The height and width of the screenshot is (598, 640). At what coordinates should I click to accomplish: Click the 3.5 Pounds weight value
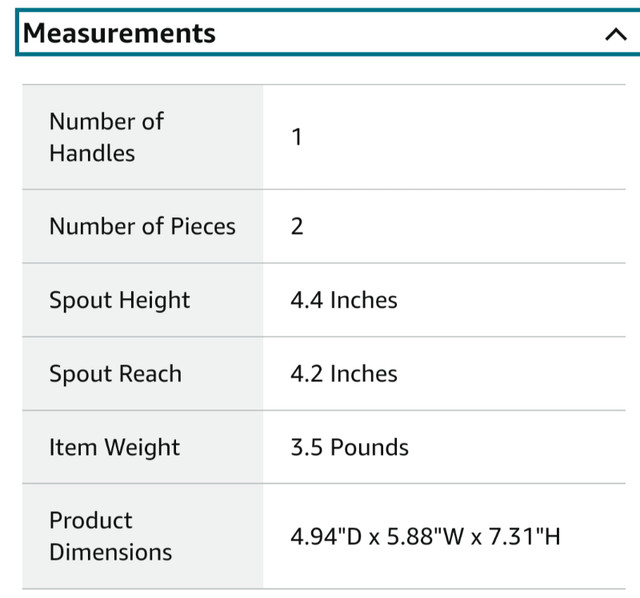tap(349, 447)
